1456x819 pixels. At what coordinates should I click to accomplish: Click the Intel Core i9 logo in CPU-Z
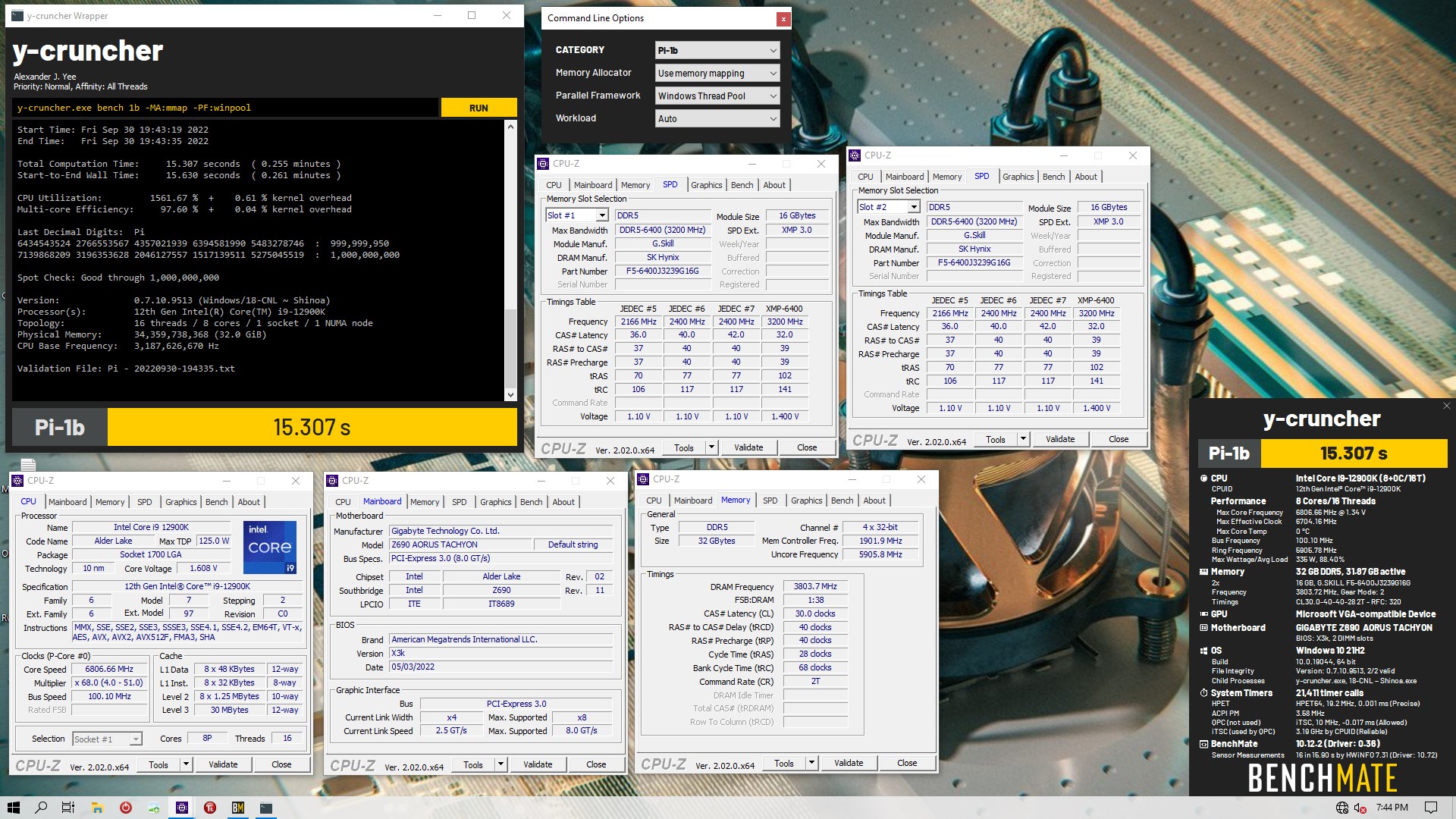pos(270,547)
